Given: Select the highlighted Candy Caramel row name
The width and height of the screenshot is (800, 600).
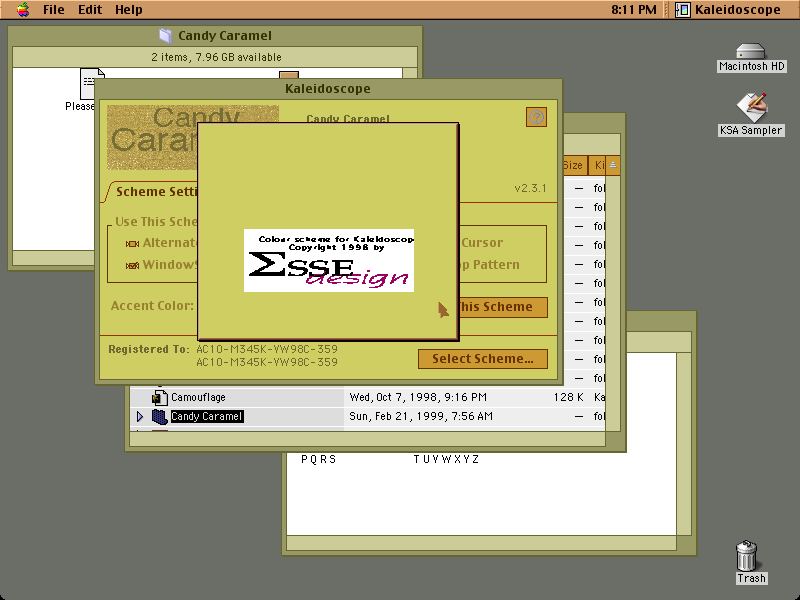Looking at the screenshot, I should pos(207,416).
